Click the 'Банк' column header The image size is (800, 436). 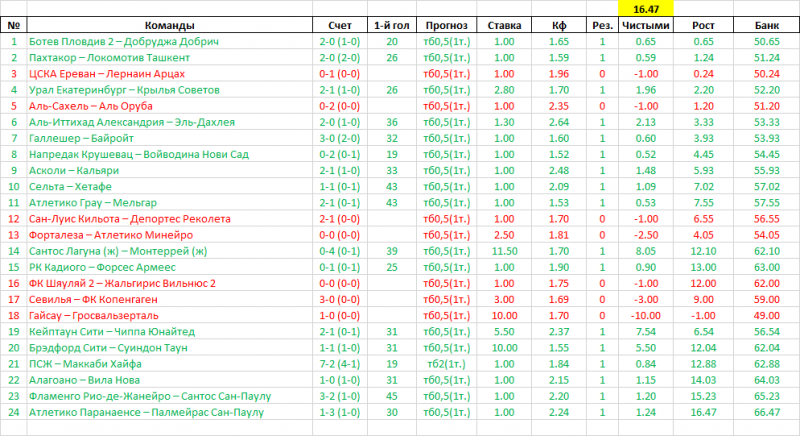click(x=767, y=25)
